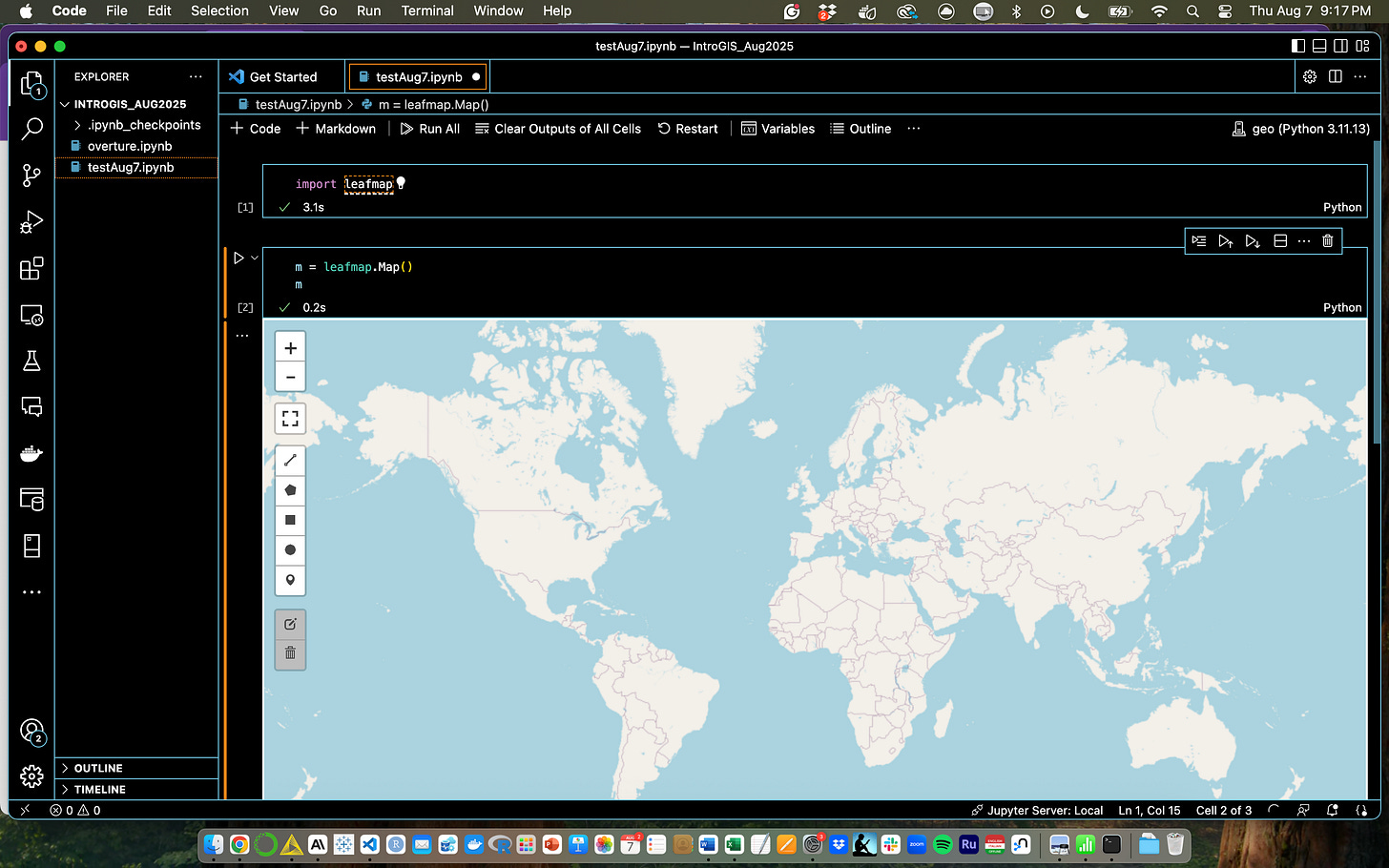Click Clear Outputs of All Cells
Screen dimensions: 1389x868
[x=558, y=129]
